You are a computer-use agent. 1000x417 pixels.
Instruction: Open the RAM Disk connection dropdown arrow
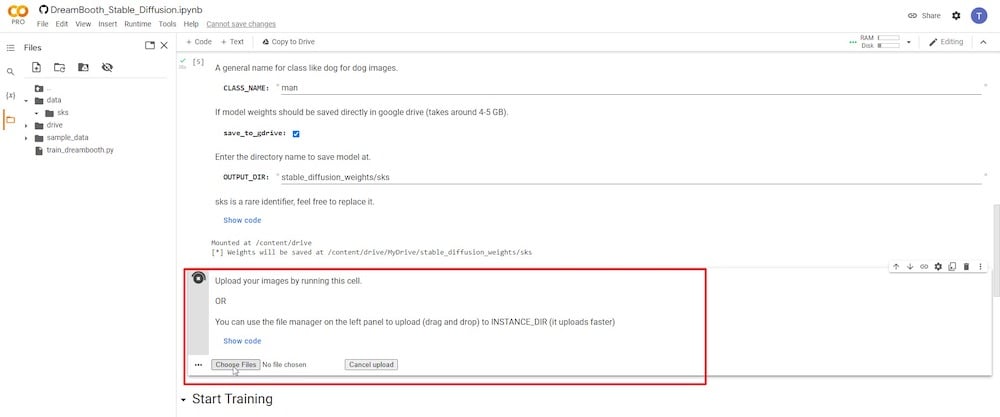[909, 42]
